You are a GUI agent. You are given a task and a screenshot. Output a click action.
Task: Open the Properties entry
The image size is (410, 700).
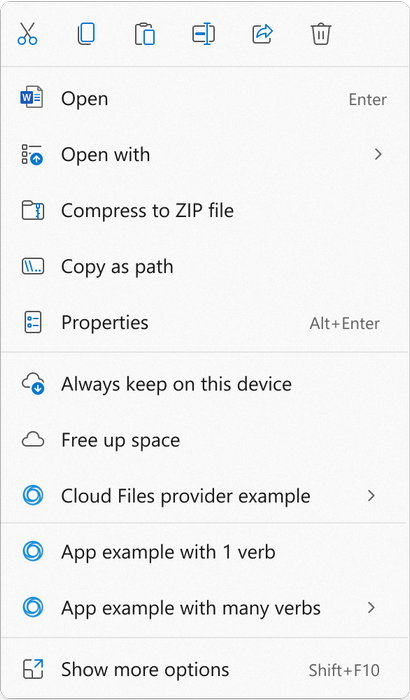(x=205, y=322)
